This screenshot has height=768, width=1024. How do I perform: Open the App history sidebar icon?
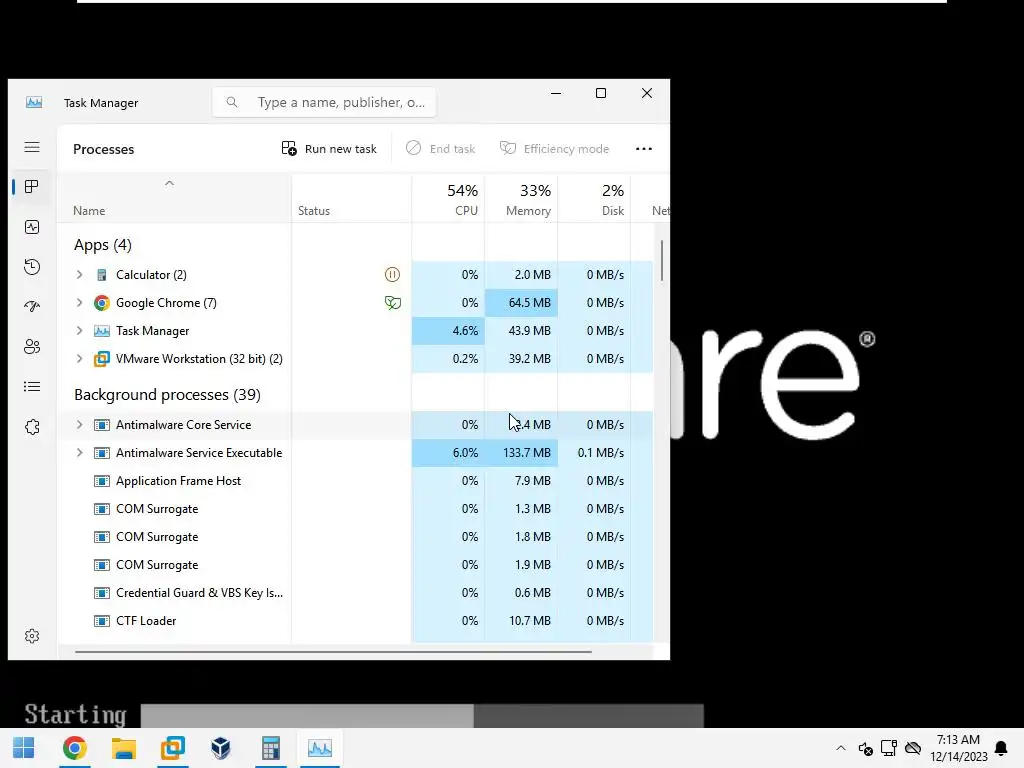(x=32, y=266)
